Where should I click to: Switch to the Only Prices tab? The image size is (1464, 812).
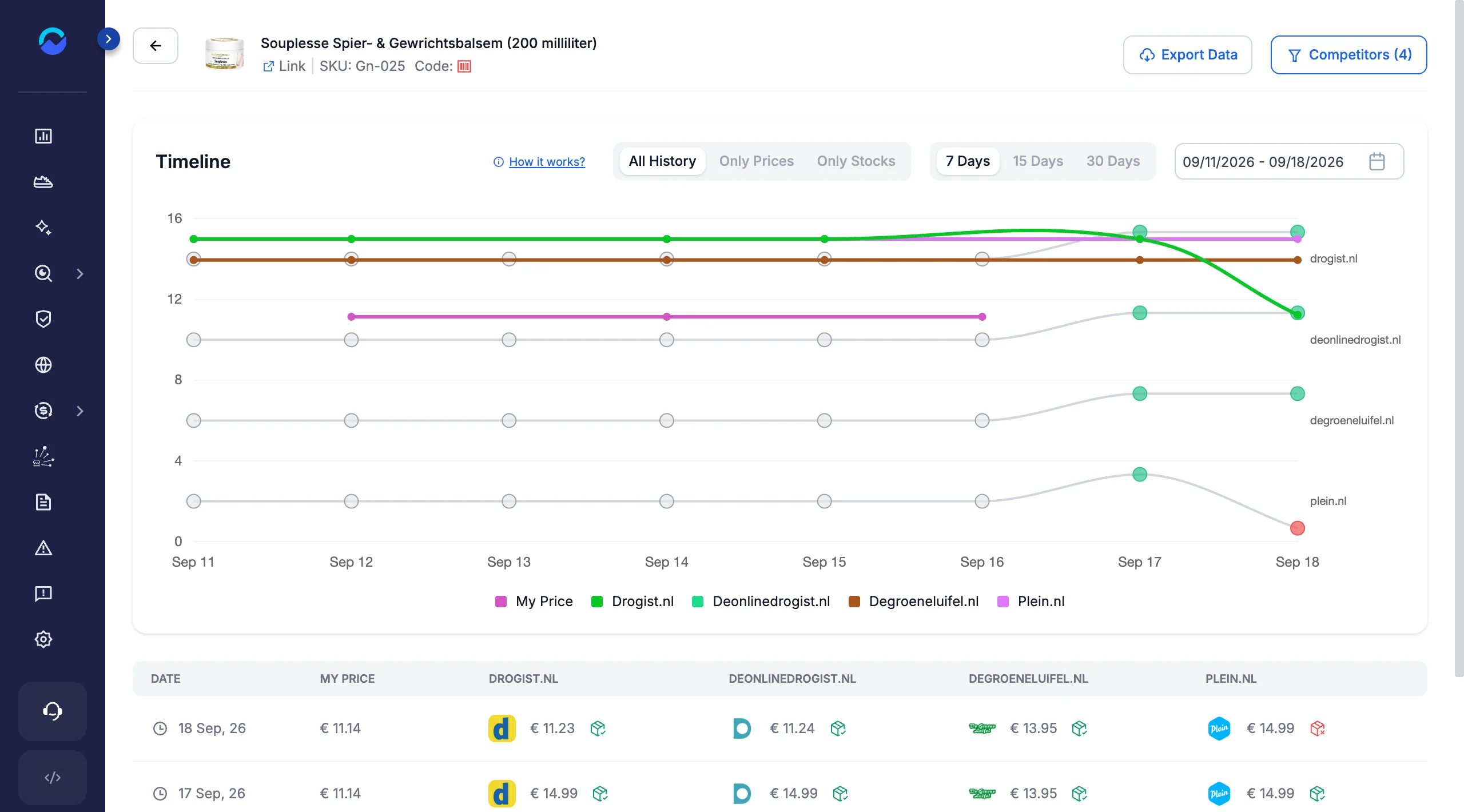pos(756,161)
